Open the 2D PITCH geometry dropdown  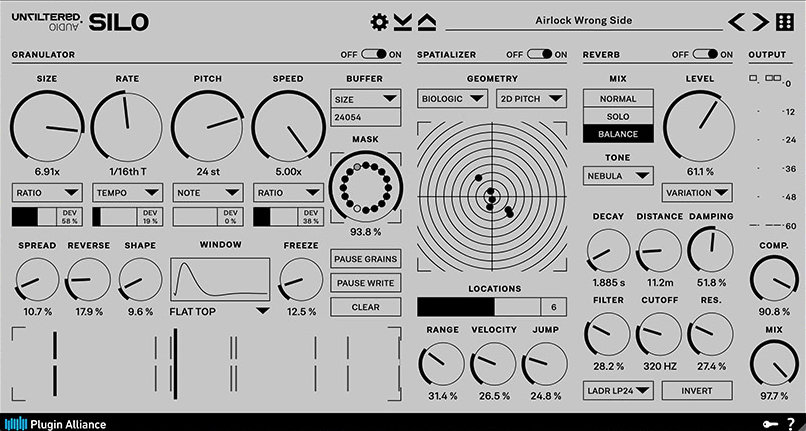coord(532,99)
